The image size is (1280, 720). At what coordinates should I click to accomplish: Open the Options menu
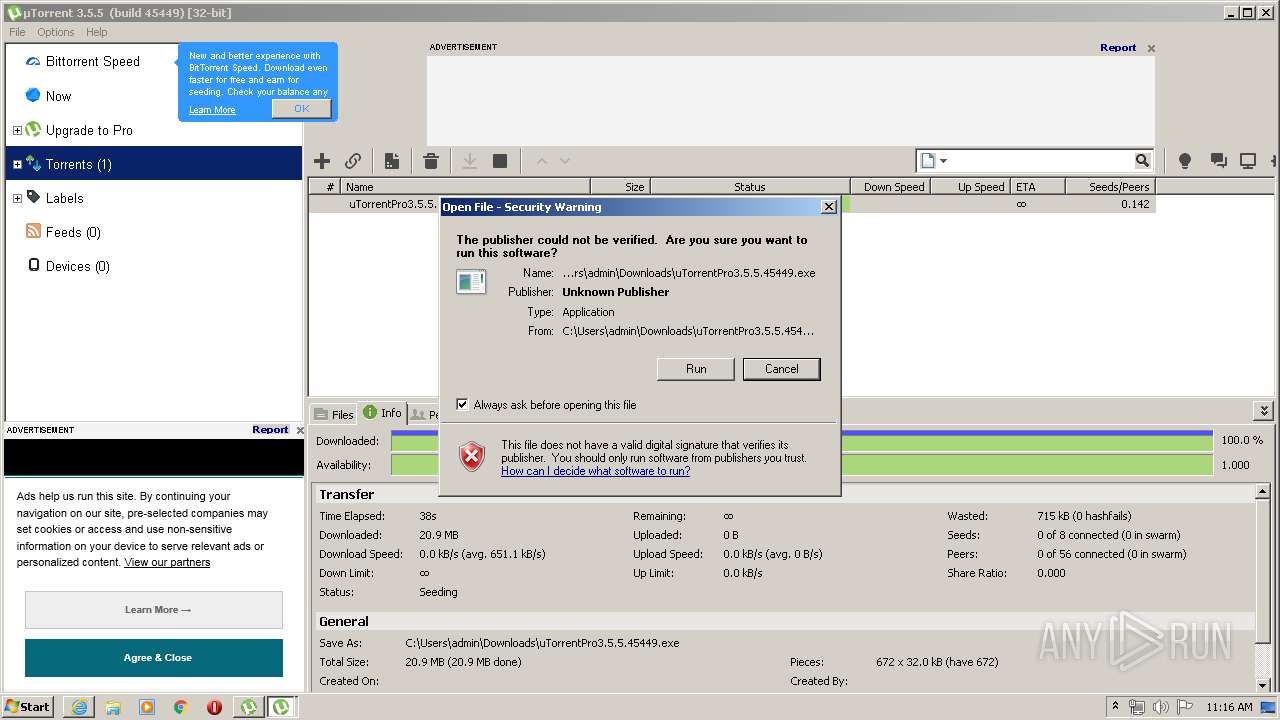click(x=56, y=32)
